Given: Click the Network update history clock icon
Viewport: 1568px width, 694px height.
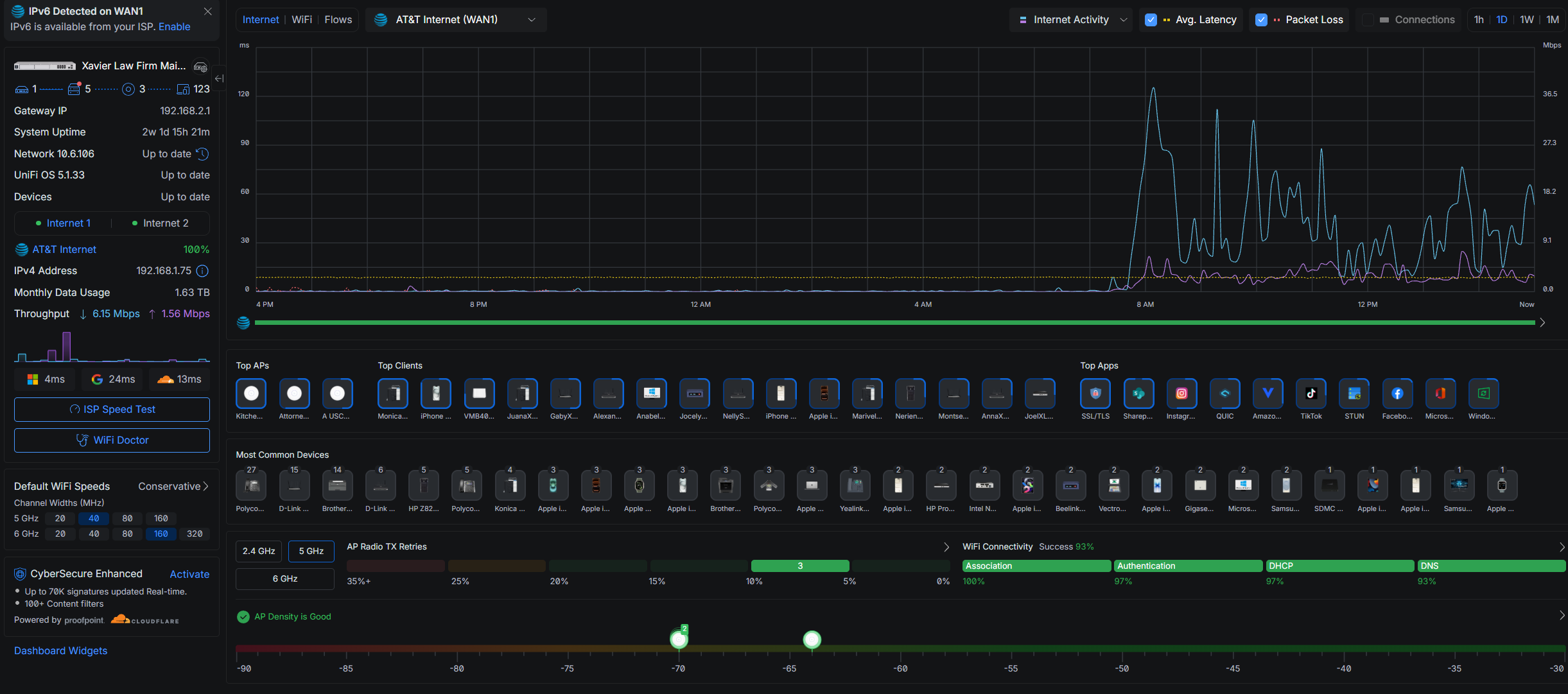Looking at the screenshot, I should [x=202, y=154].
